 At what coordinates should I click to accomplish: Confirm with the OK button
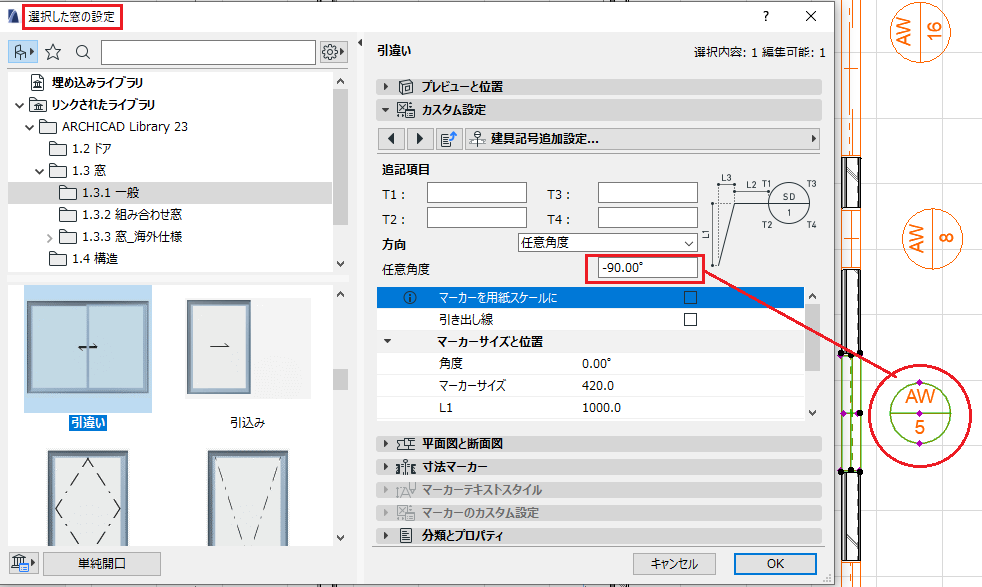(x=775, y=564)
